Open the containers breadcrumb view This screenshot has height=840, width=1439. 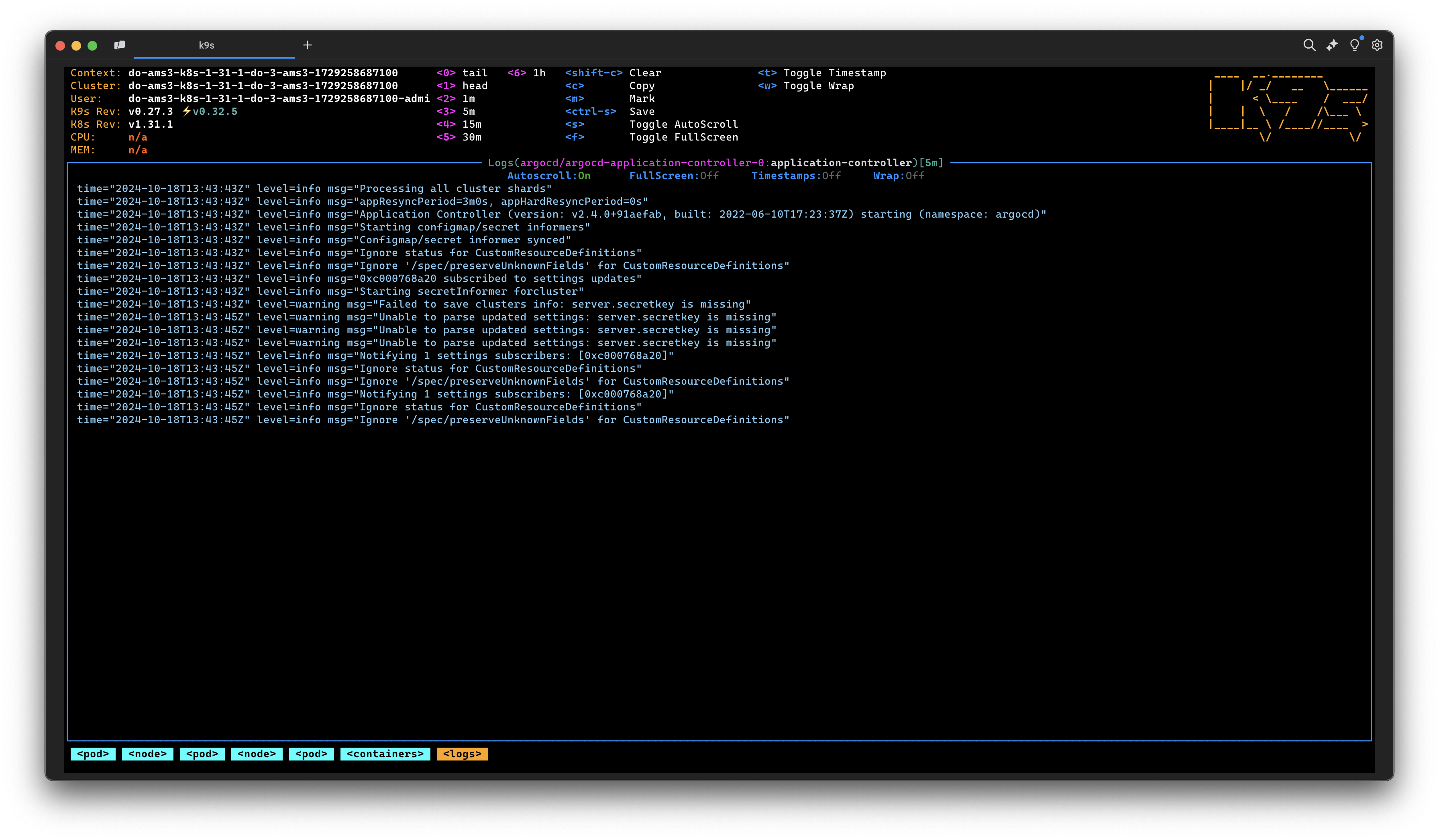pyautogui.click(x=385, y=754)
